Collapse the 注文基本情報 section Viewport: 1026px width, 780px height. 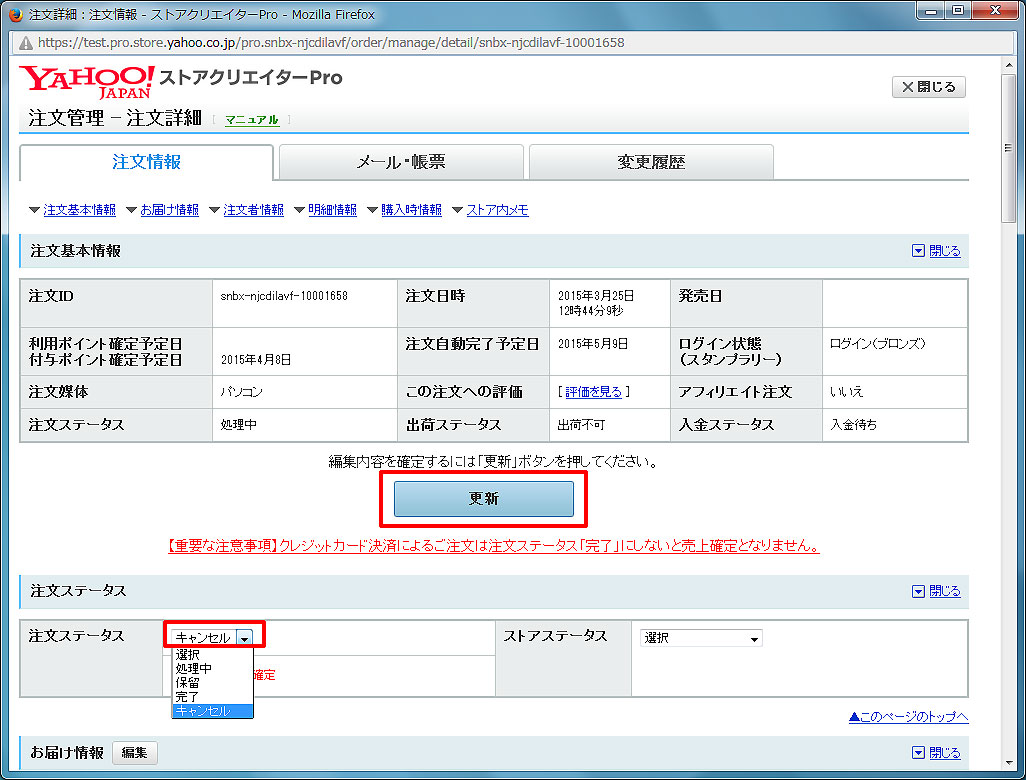(936, 251)
